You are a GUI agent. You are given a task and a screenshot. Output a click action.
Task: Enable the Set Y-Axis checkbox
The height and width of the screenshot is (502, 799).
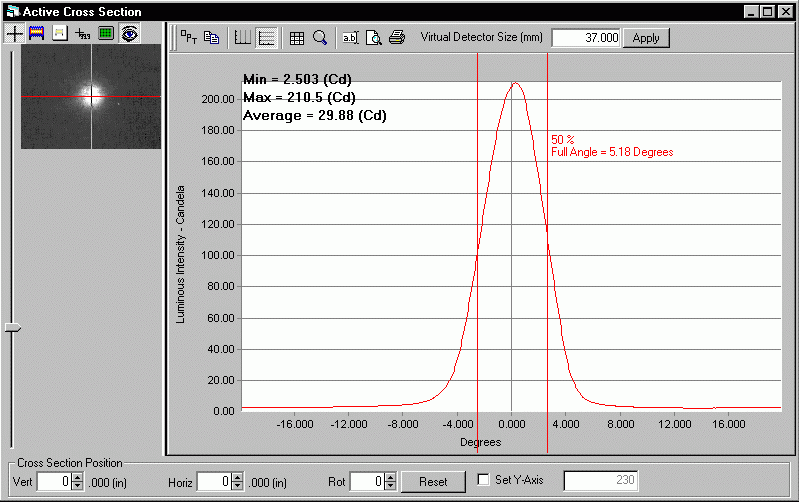(483, 480)
